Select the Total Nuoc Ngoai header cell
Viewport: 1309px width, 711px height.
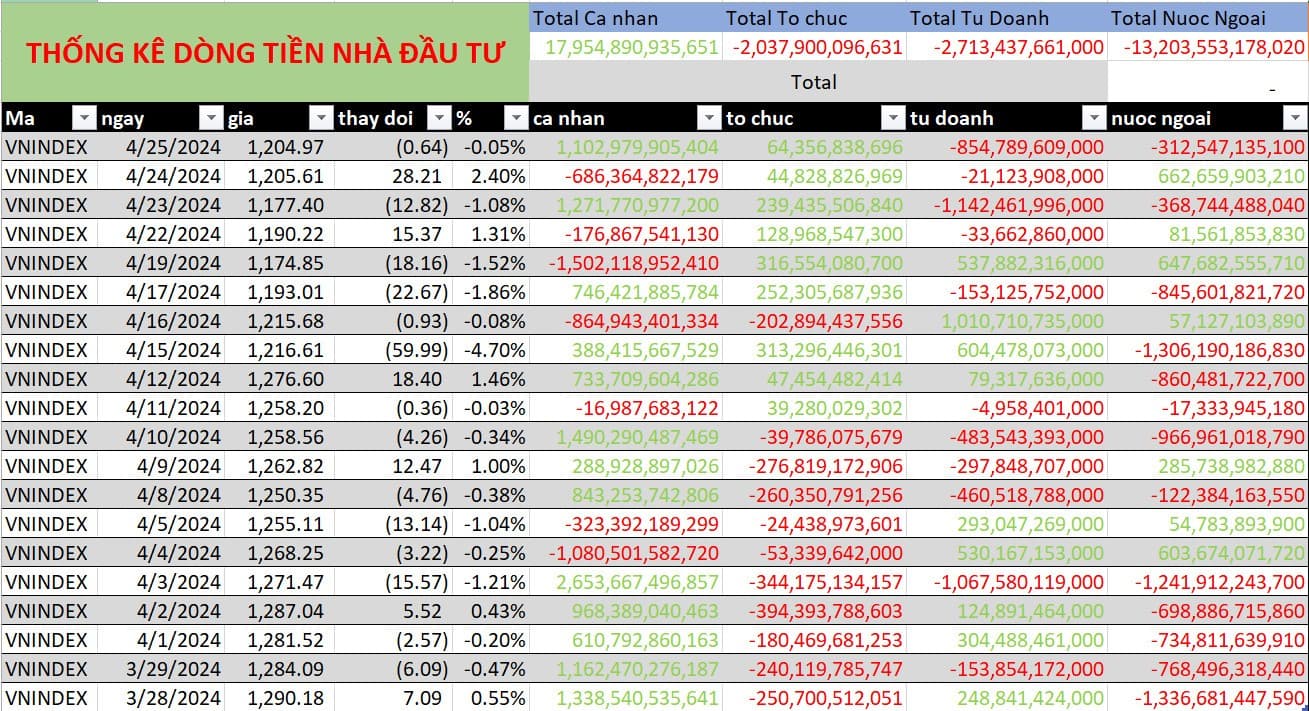coord(1208,18)
